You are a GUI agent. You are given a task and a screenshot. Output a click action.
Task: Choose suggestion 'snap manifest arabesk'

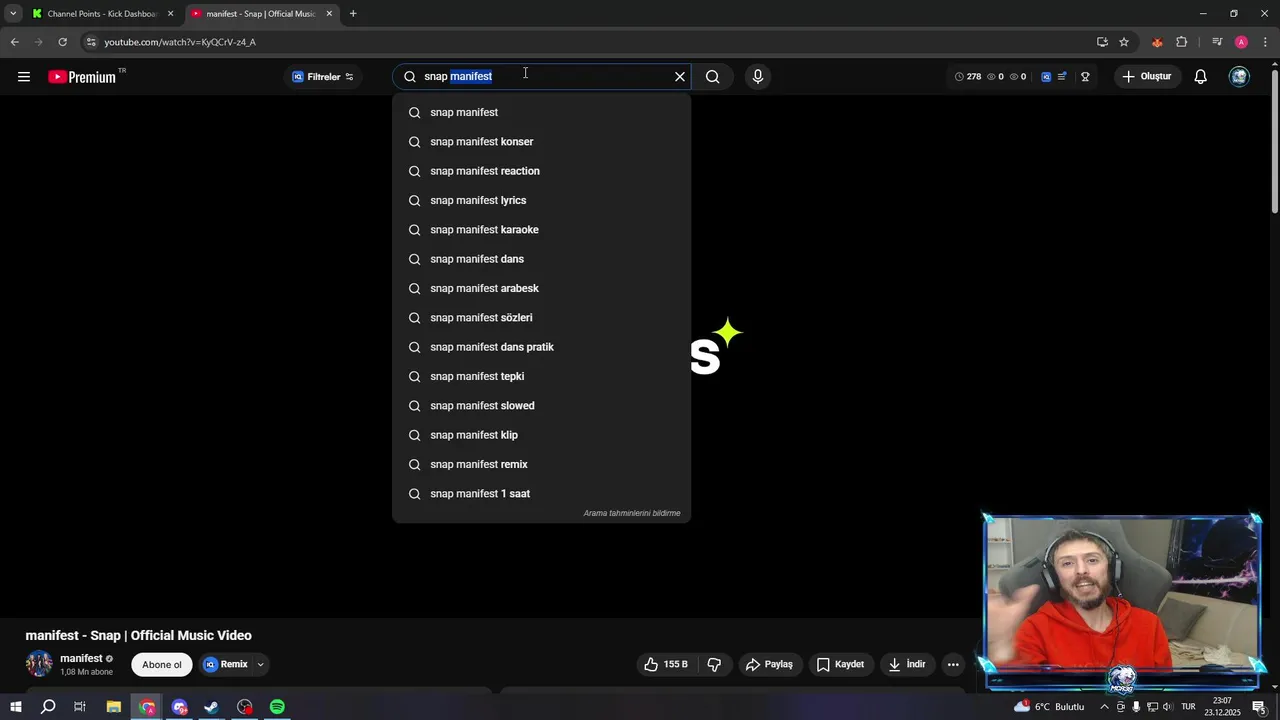click(x=541, y=288)
